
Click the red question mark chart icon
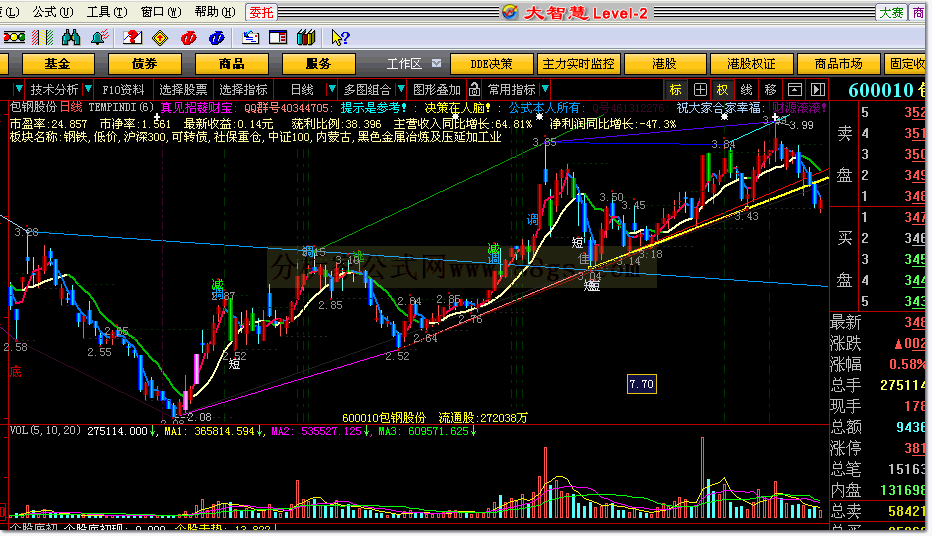tap(132, 38)
